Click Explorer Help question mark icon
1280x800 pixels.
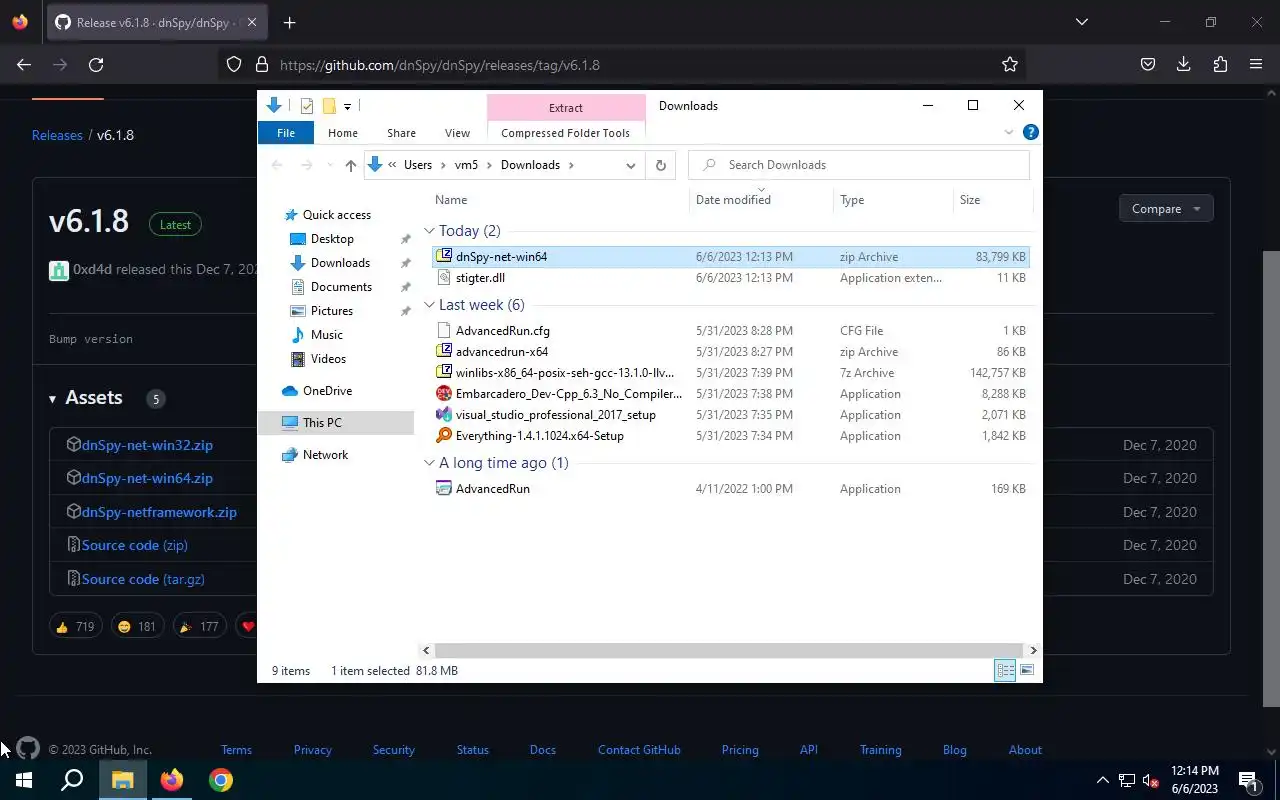[1031, 132]
